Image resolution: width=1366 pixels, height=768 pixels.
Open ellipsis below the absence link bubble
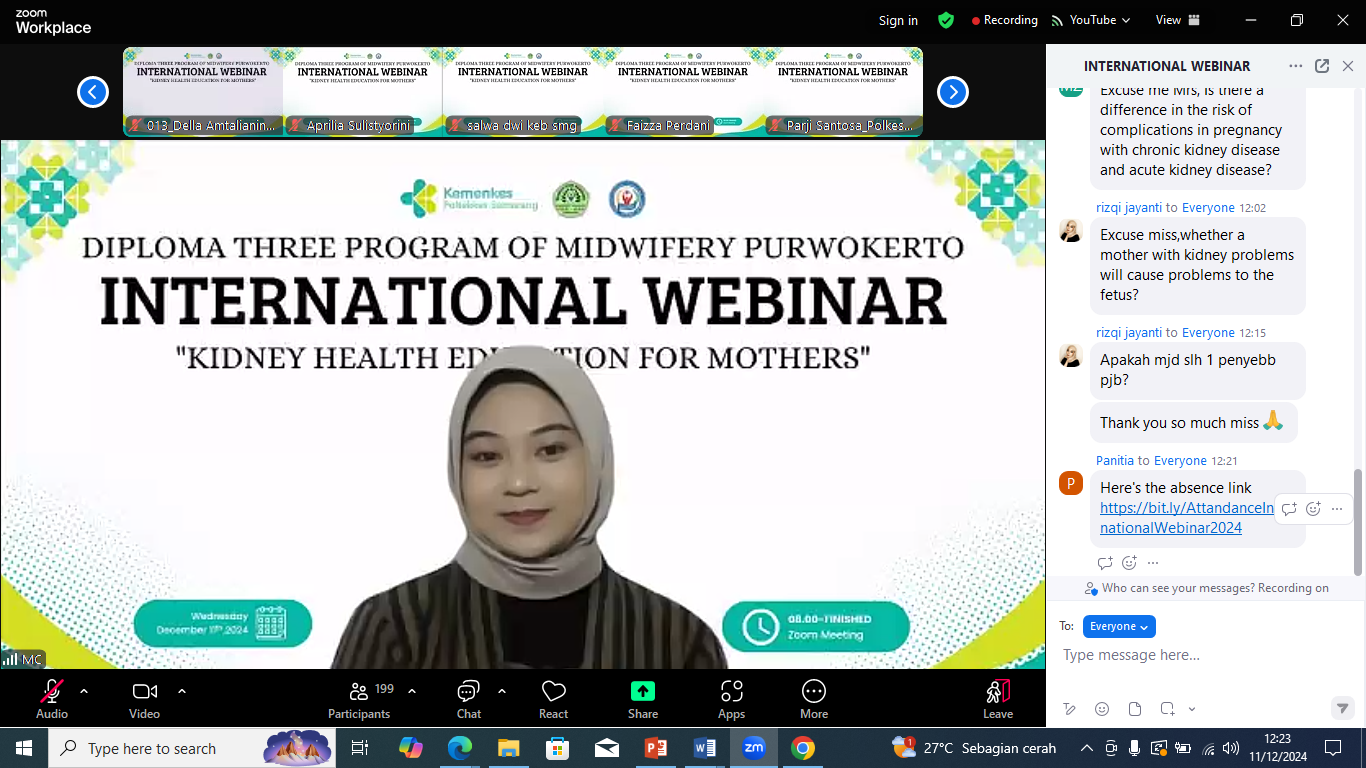tap(1153, 563)
